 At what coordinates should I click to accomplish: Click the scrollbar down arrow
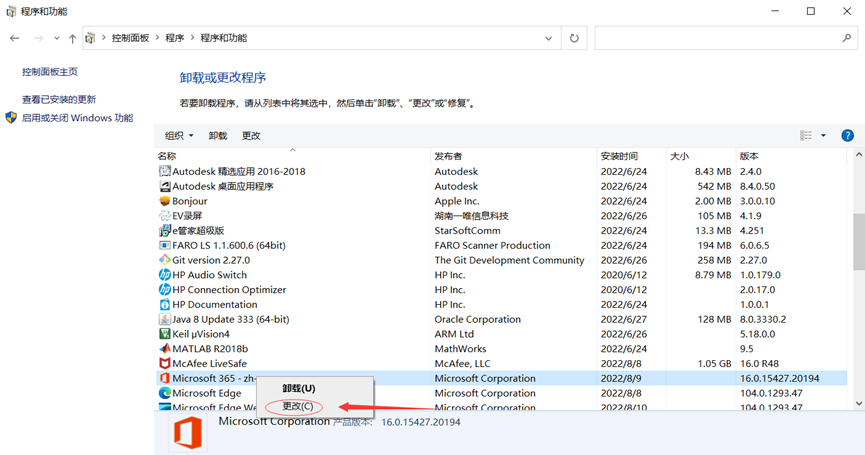pyautogui.click(x=859, y=404)
